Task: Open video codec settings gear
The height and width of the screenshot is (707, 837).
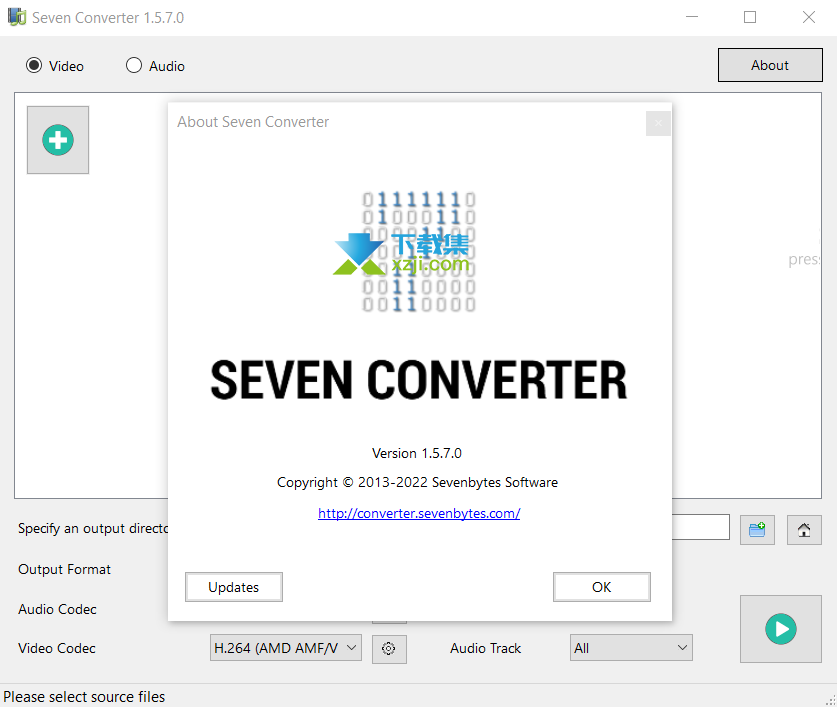Action: point(389,649)
